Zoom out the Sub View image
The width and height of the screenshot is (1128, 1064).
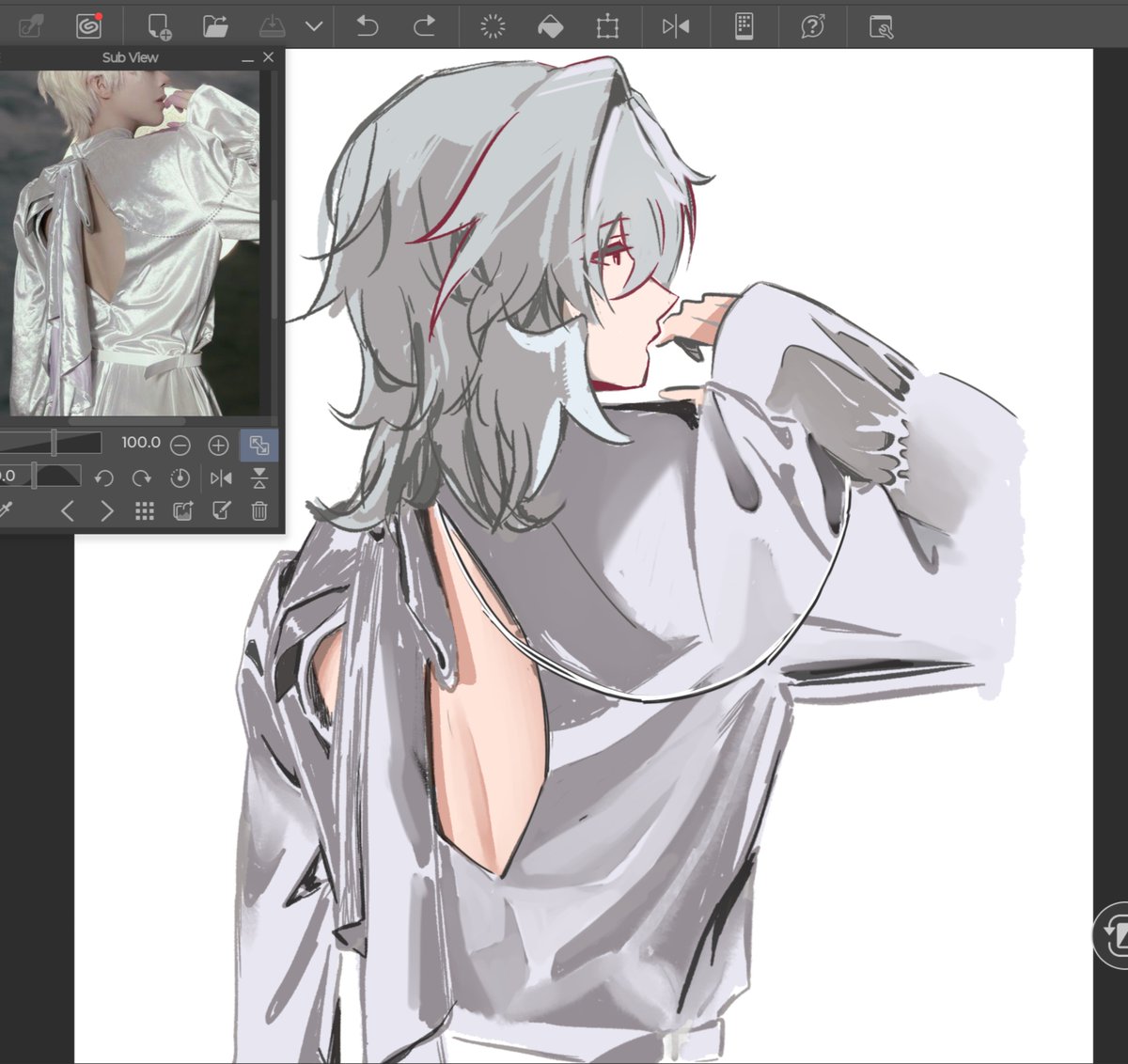point(180,445)
